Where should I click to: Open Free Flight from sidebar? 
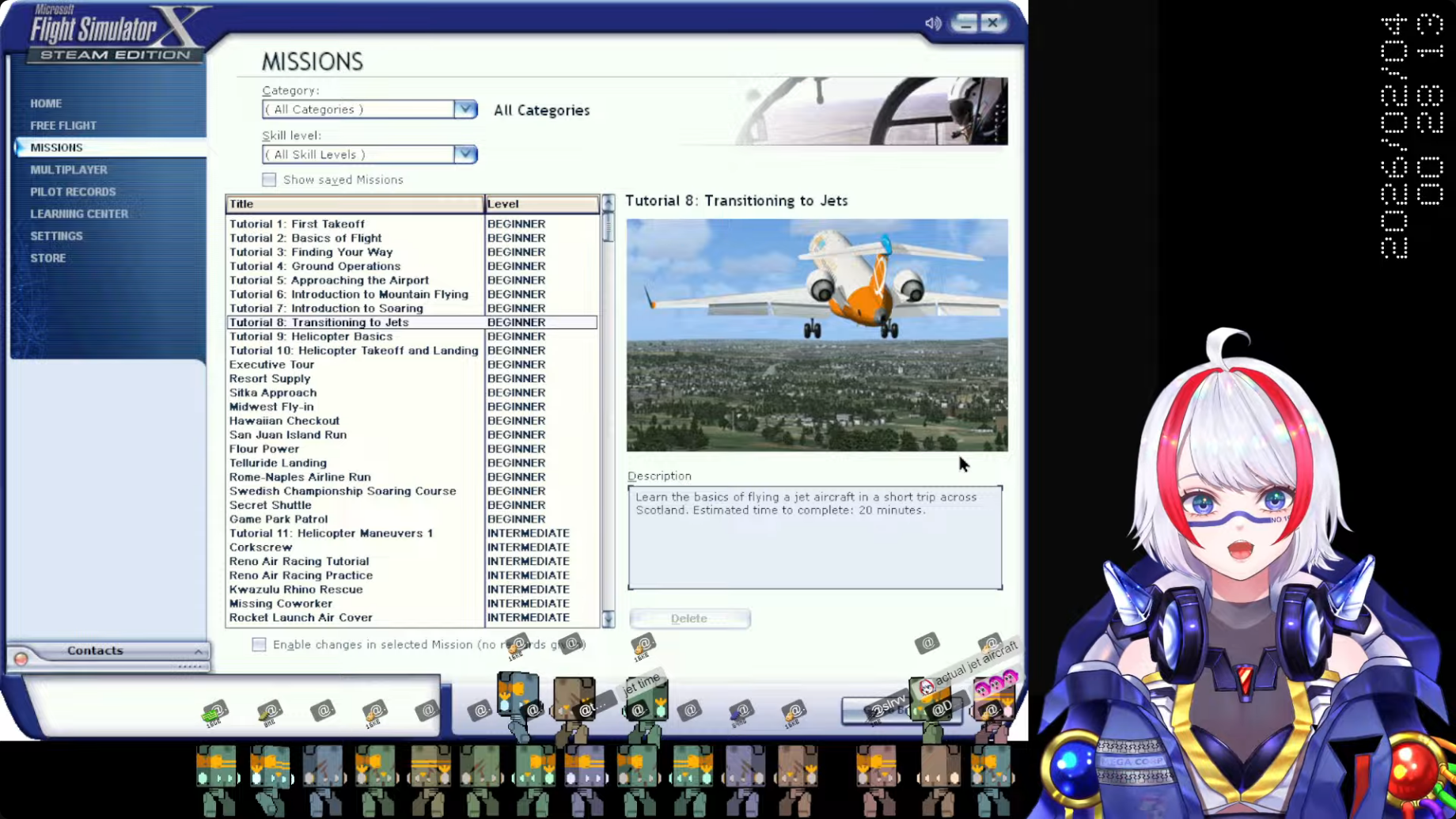pyautogui.click(x=63, y=125)
